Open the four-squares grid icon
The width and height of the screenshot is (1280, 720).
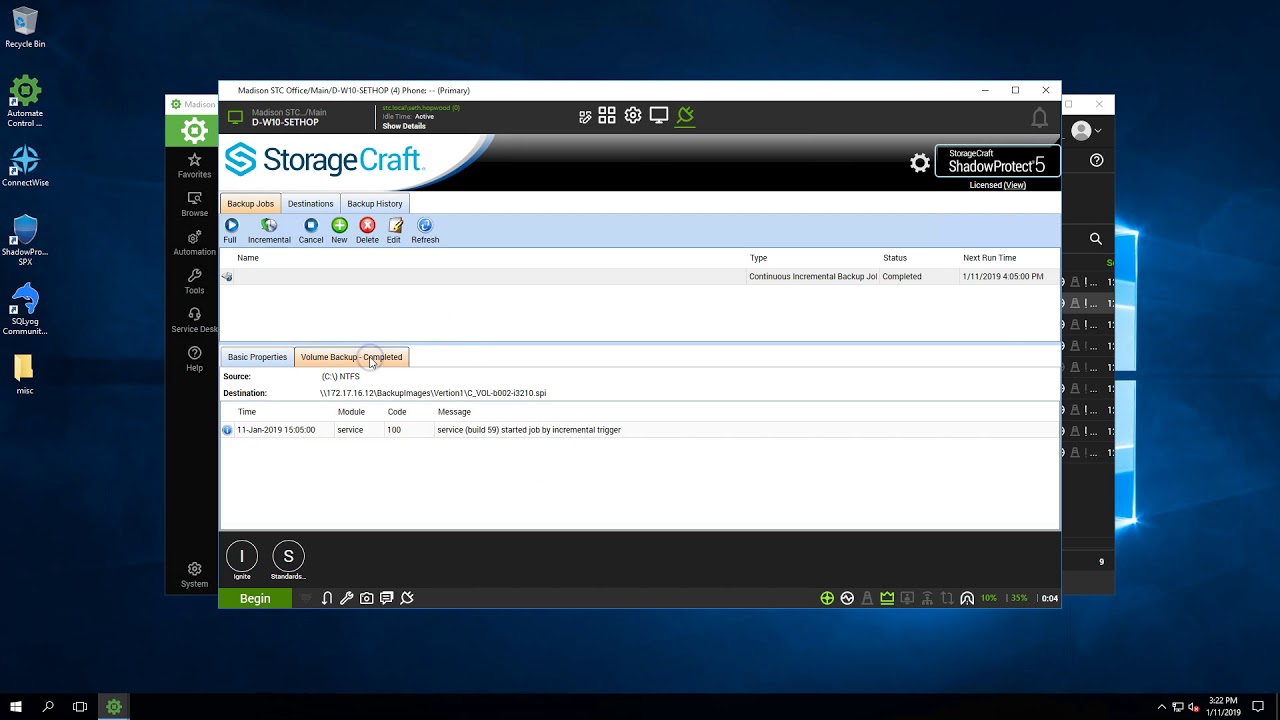click(607, 116)
